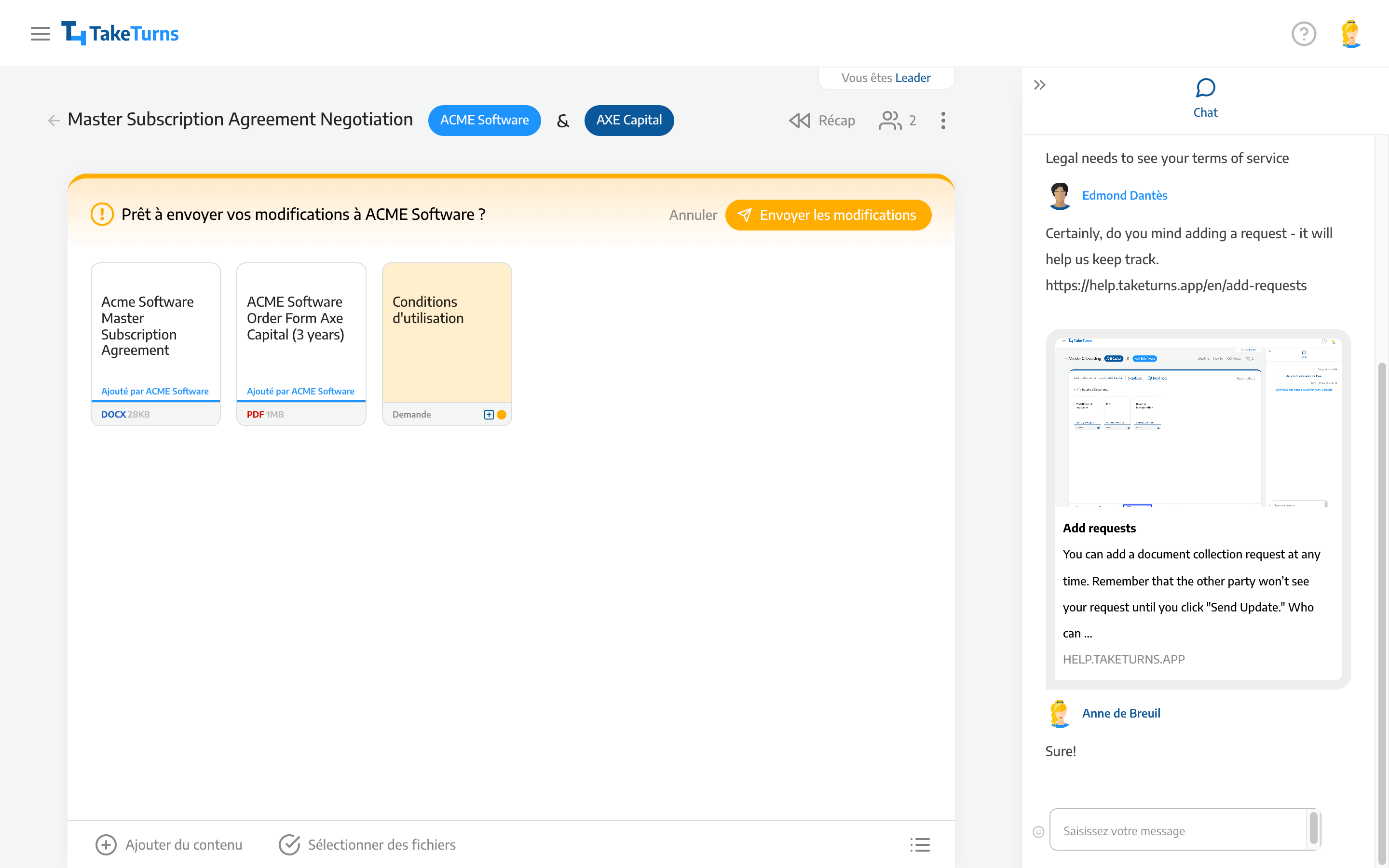
Task: Switch to the Chat tab
Action: point(1205,99)
